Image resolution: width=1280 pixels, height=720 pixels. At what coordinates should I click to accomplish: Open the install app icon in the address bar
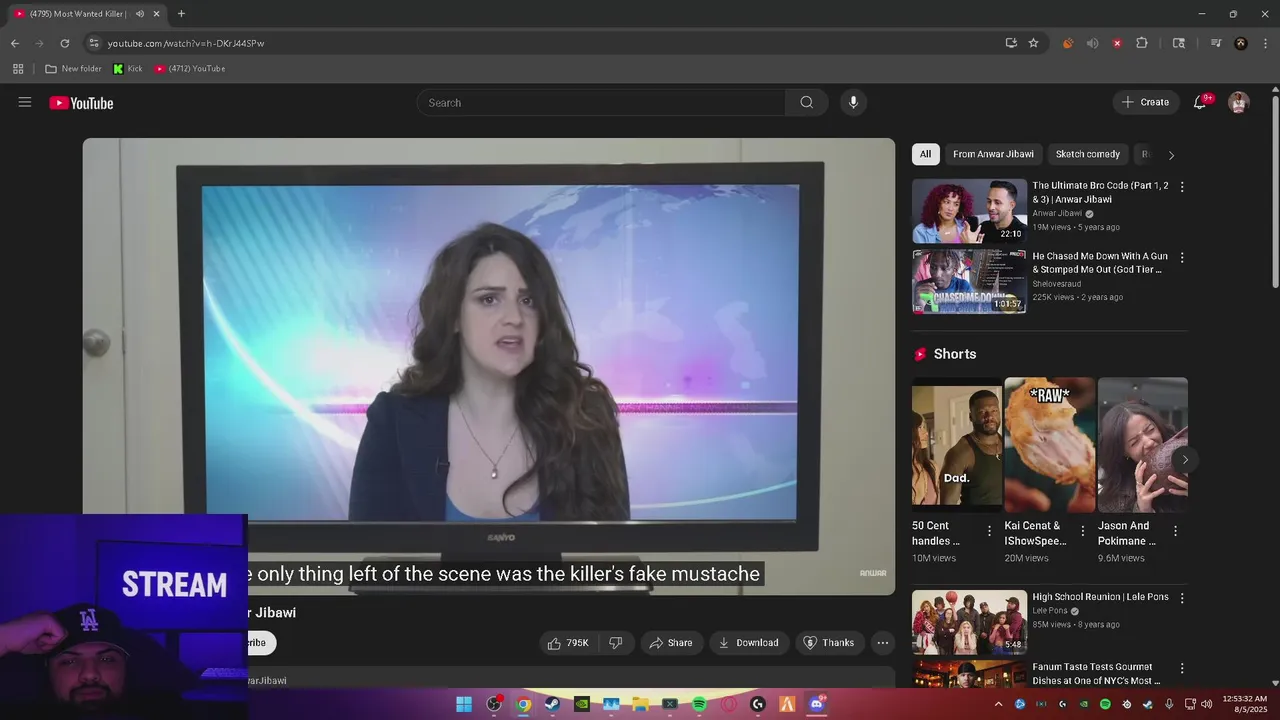(1011, 43)
